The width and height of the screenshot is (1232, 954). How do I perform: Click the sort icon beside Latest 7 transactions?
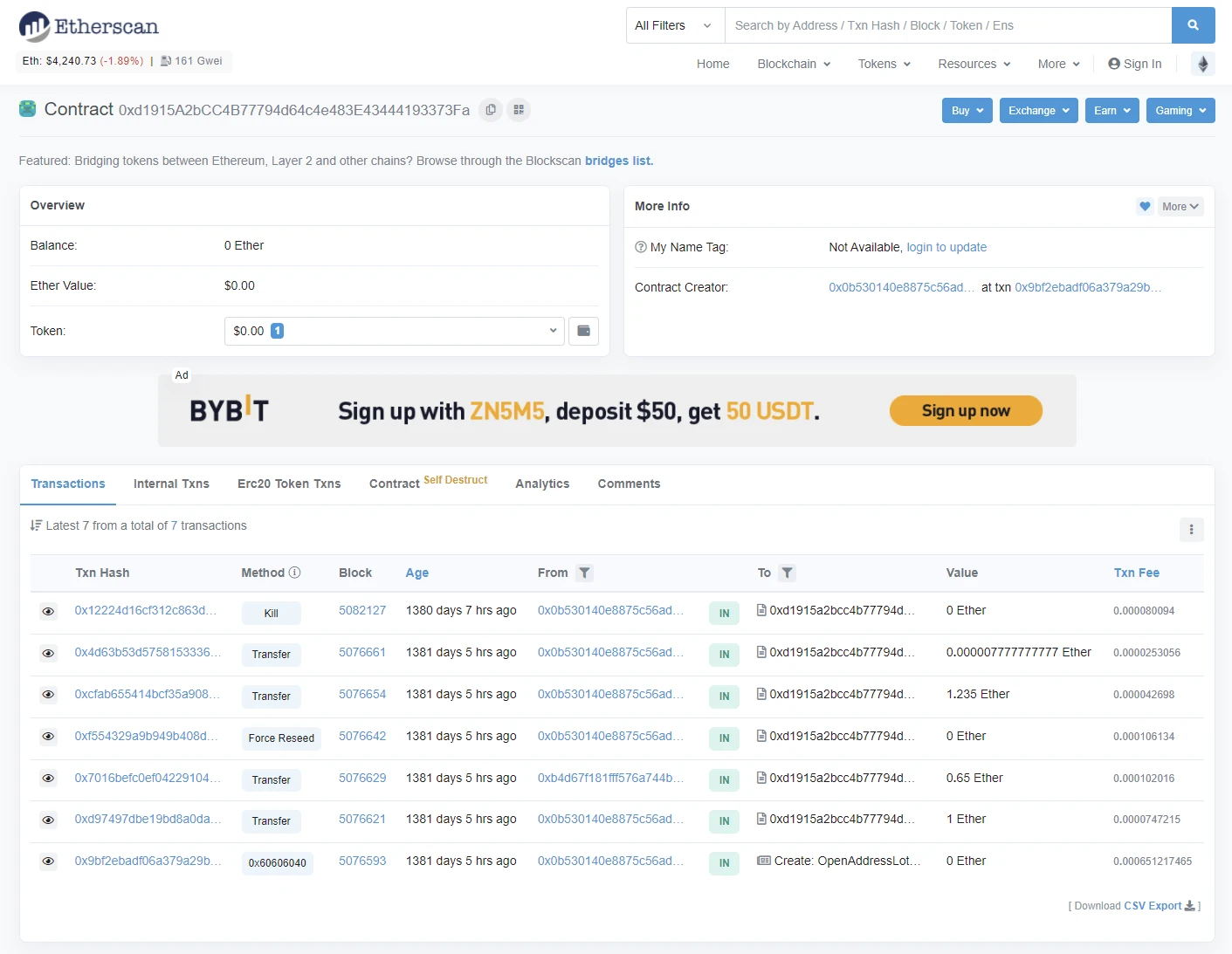click(x=36, y=525)
